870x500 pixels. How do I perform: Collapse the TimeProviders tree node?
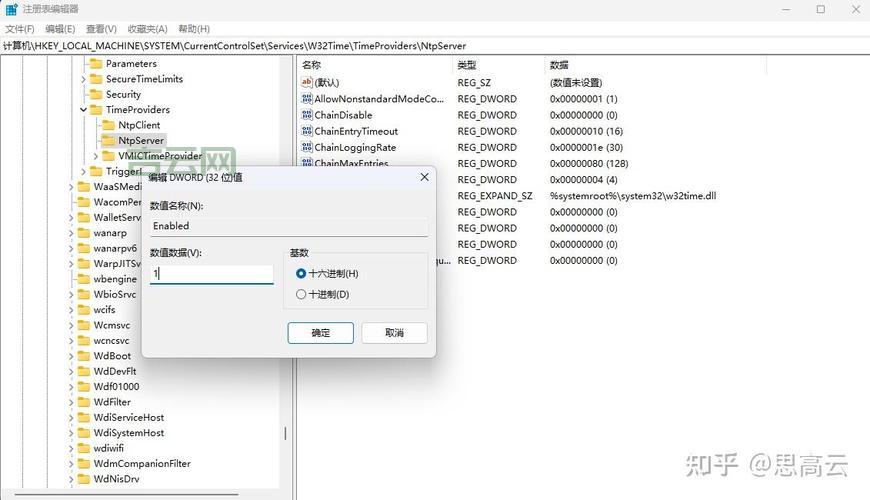click(x=83, y=109)
